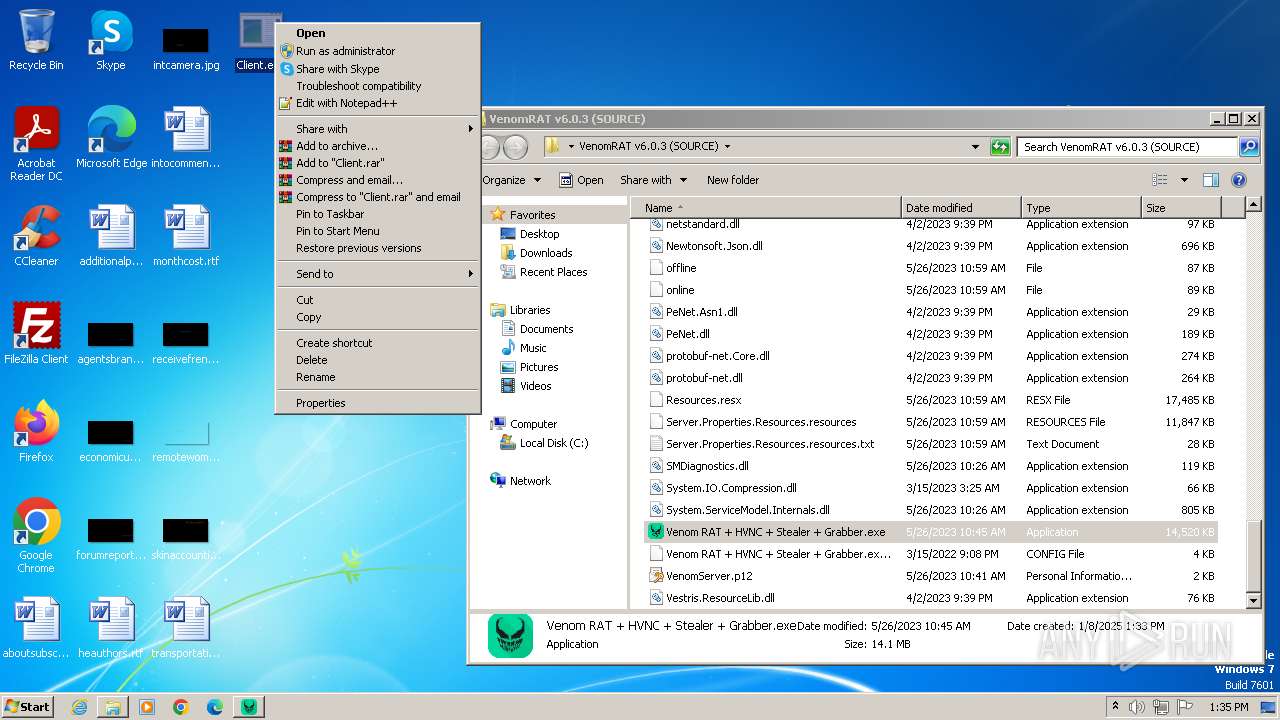1280x720 pixels.
Task: Click the Edge taskbar icon
Action: 214,707
